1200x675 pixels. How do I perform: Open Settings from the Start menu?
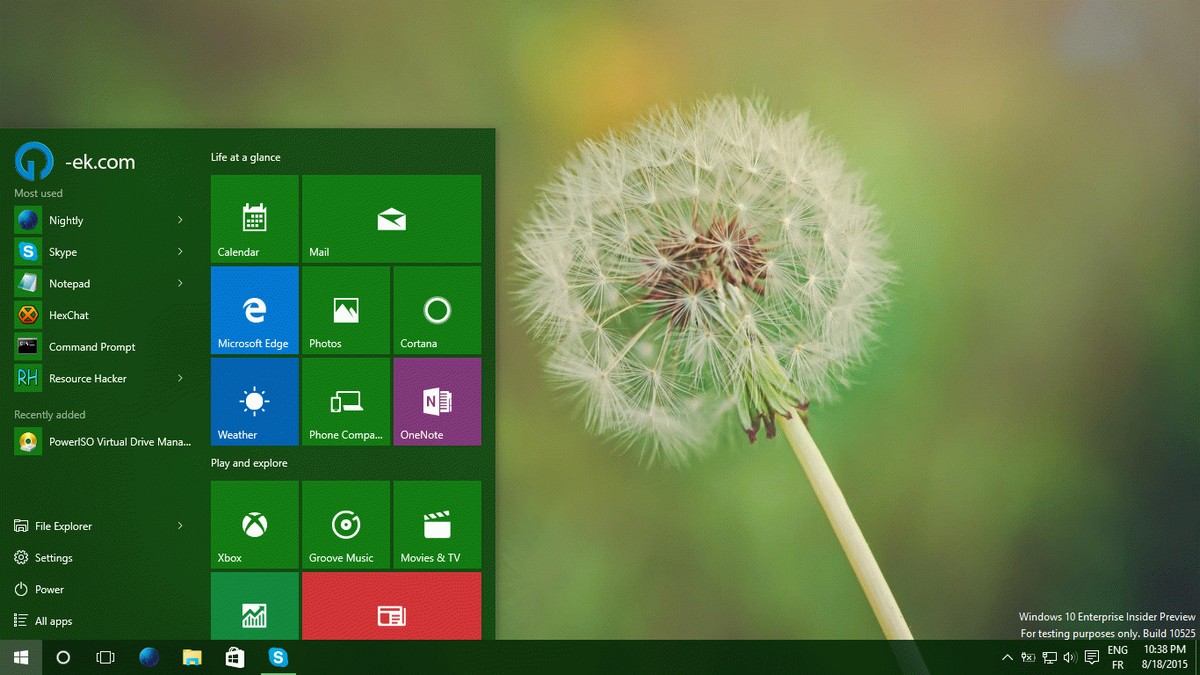pos(50,557)
